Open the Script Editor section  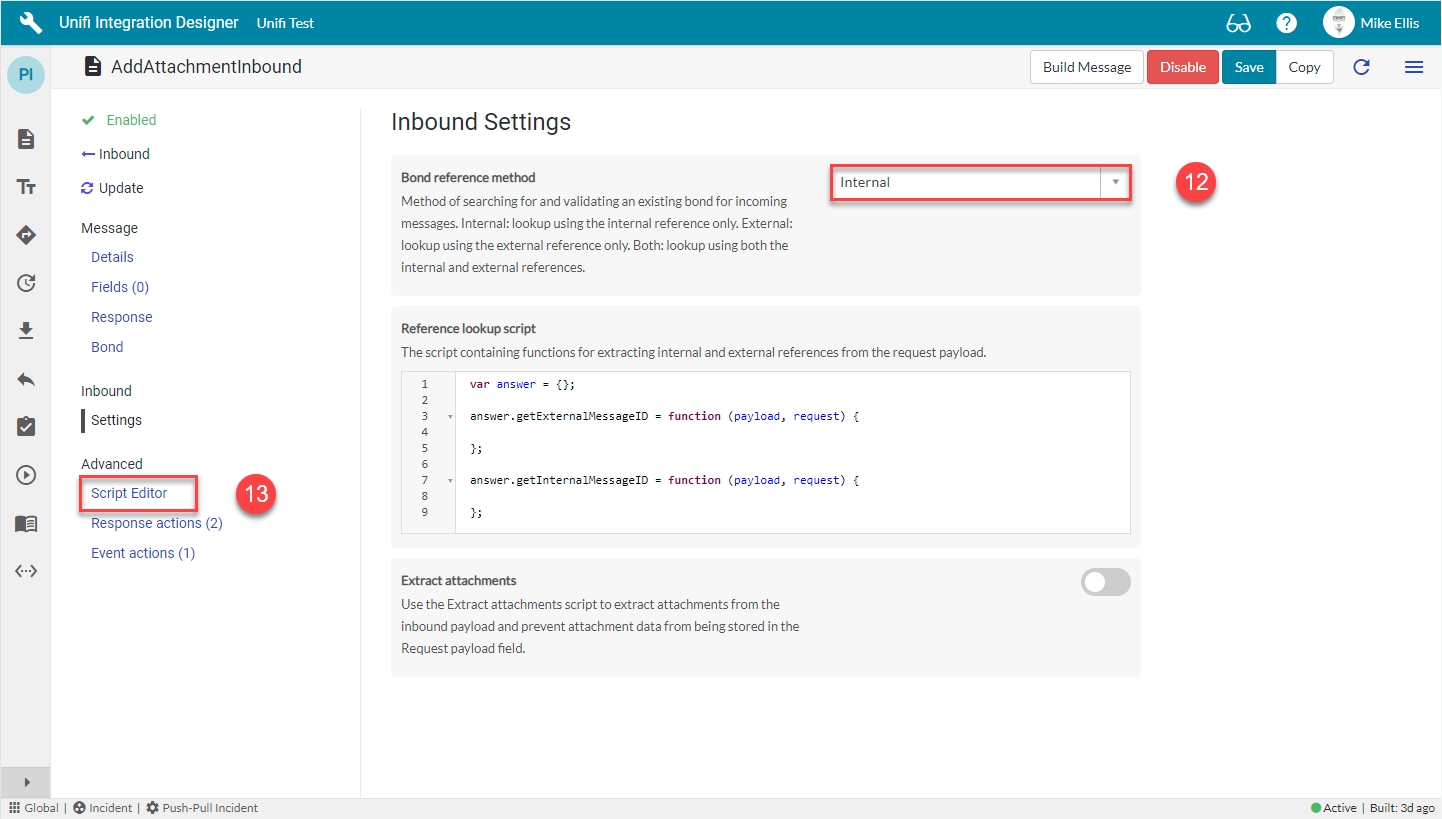pyautogui.click(x=129, y=493)
